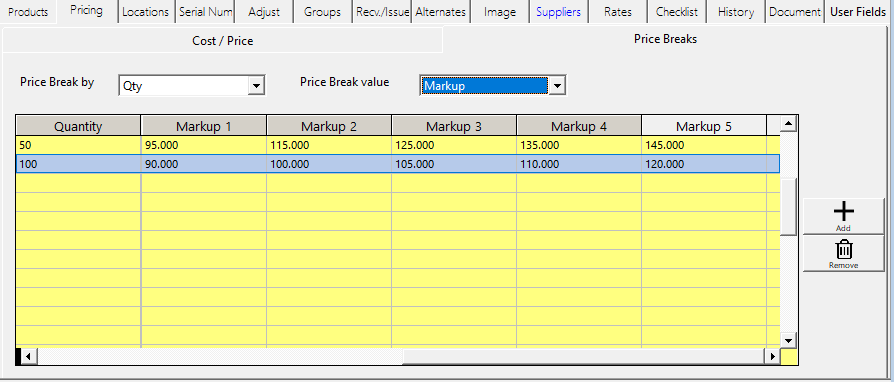Click the Markup 4 column header

579,126
